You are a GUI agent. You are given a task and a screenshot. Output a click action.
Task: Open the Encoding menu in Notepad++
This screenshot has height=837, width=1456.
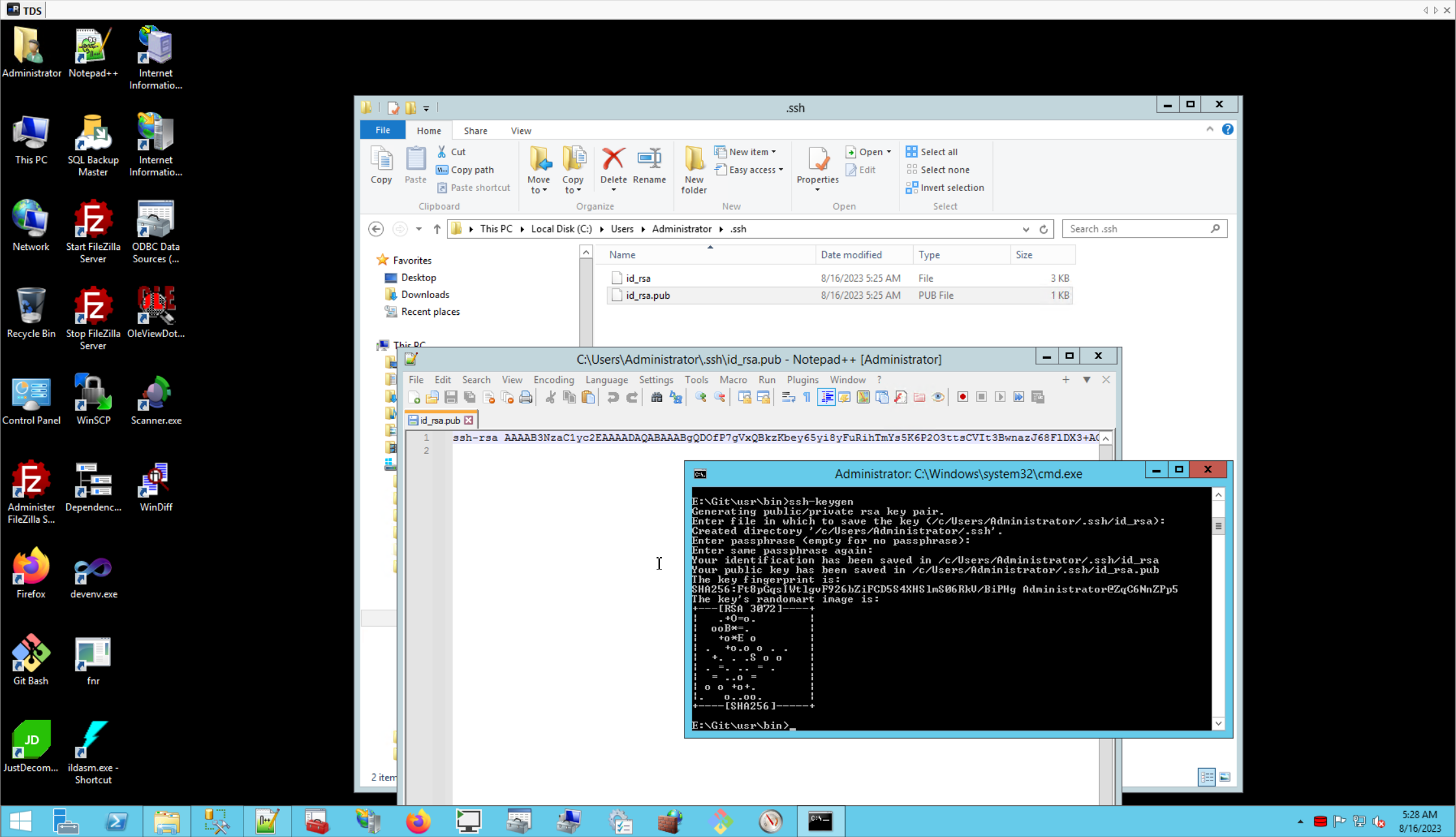[x=553, y=380]
